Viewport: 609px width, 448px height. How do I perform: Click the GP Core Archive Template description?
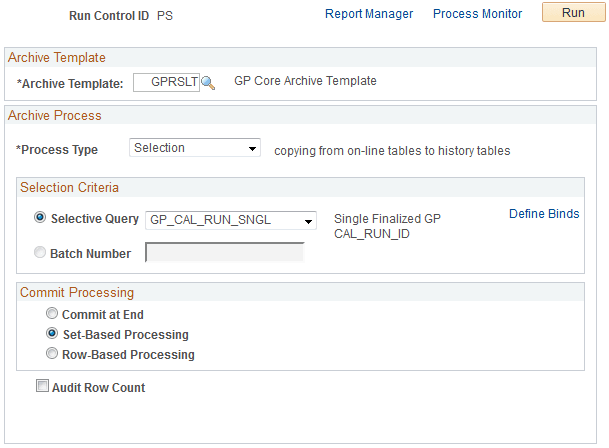coord(305,81)
